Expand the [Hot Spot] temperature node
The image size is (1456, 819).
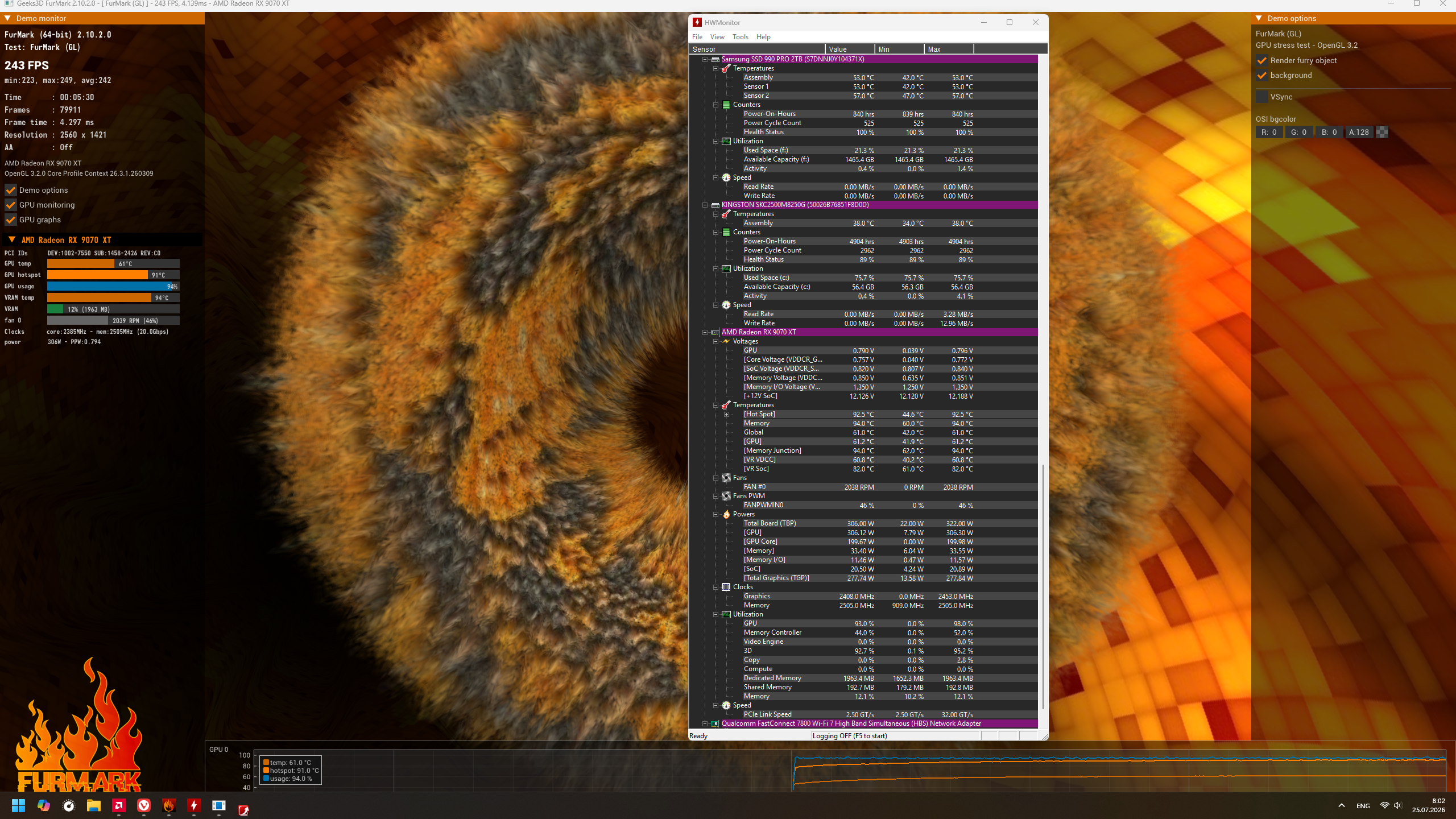[726, 414]
